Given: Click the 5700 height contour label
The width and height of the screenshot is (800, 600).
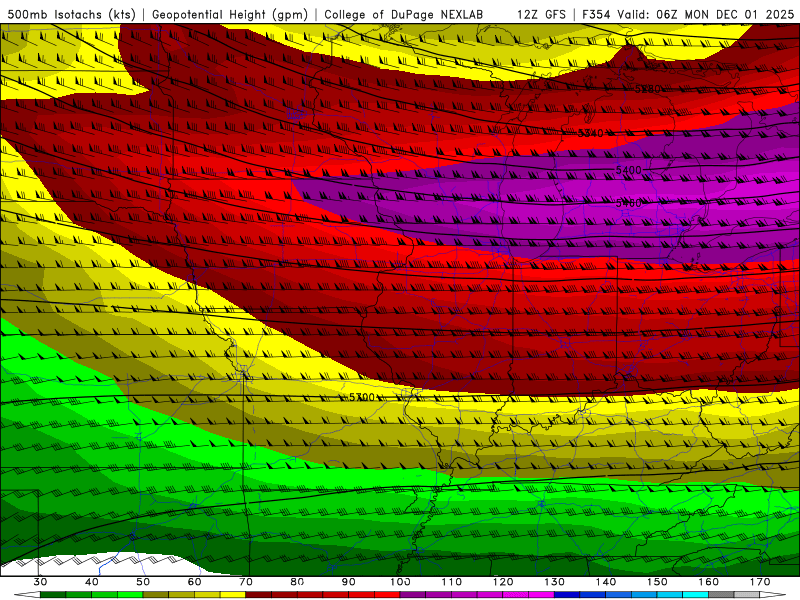Looking at the screenshot, I should pos(362,397).
